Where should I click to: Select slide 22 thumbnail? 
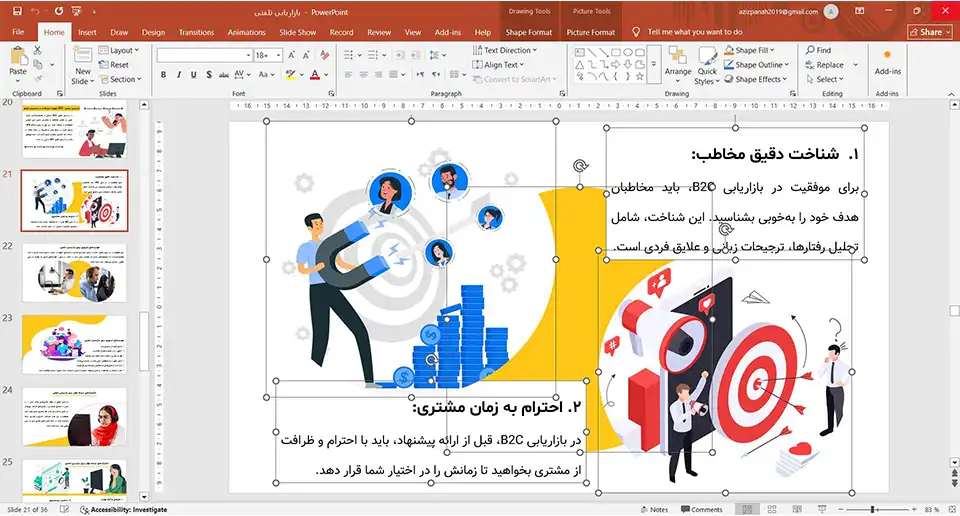[x=74, y=272]
